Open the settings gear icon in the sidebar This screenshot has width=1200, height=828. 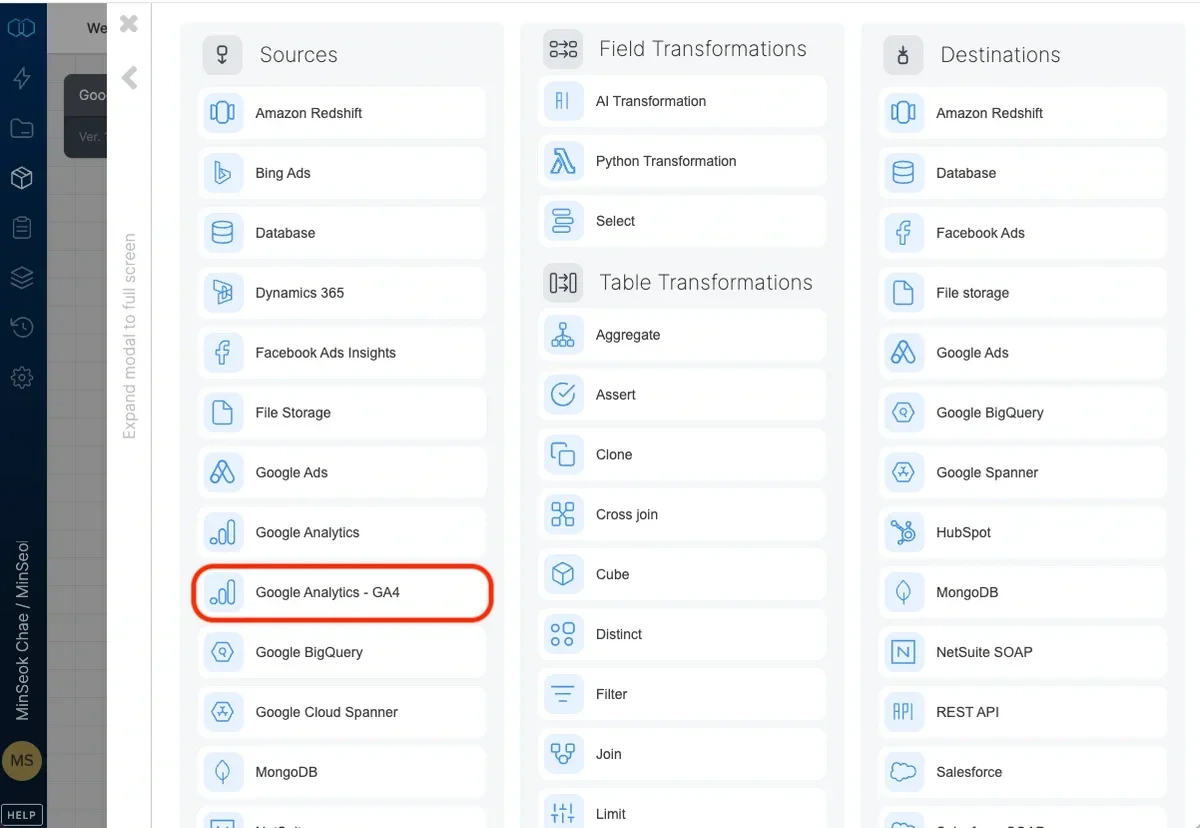tap(22, 377)
